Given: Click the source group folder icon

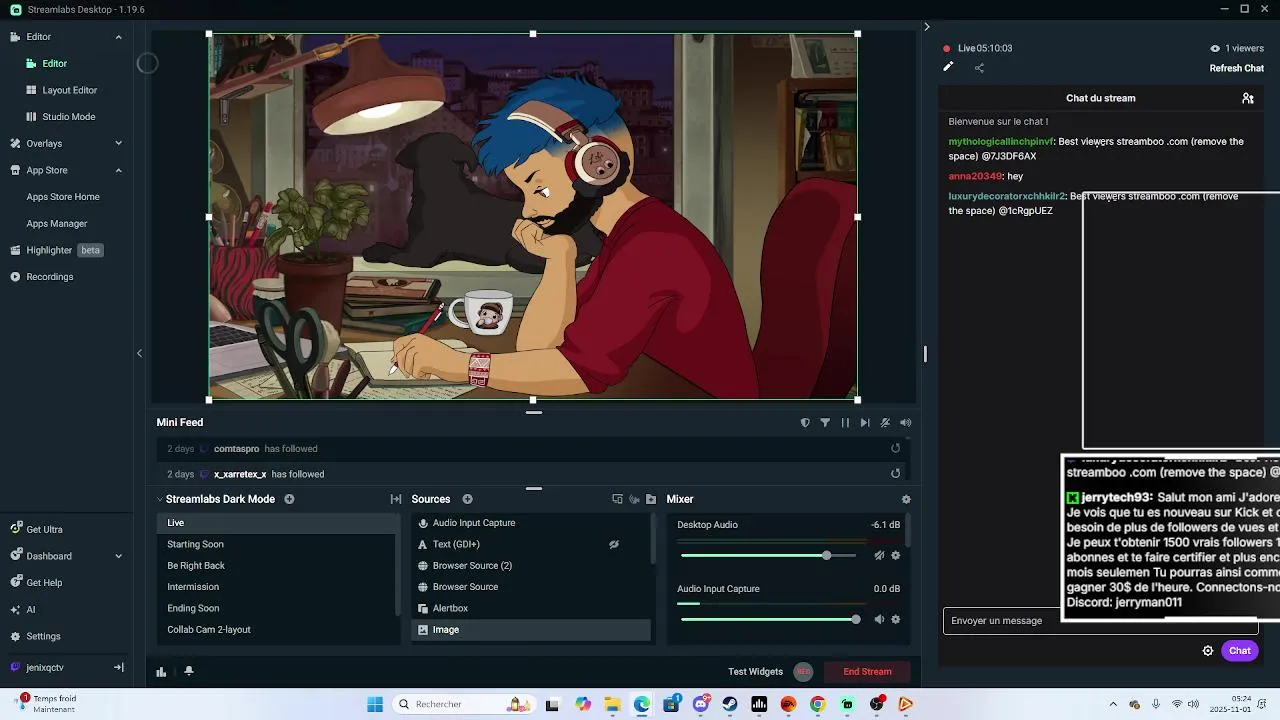Looking at the screenshot, I should click(x=651, y=499).
